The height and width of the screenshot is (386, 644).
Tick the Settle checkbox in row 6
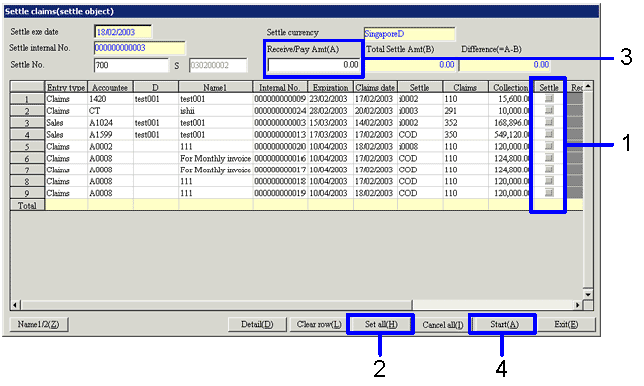pos(549,158)
